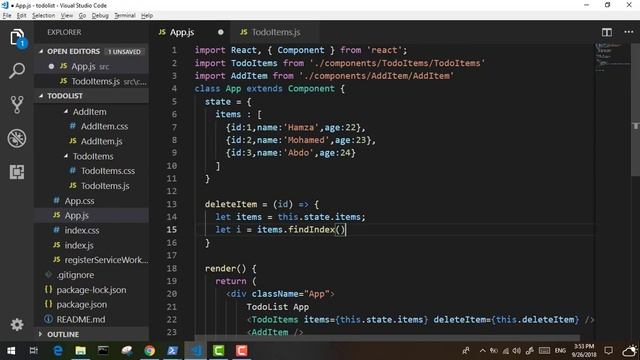Click the code minimap preview
Screen dimensions: 640x360
tap(612, 57)
